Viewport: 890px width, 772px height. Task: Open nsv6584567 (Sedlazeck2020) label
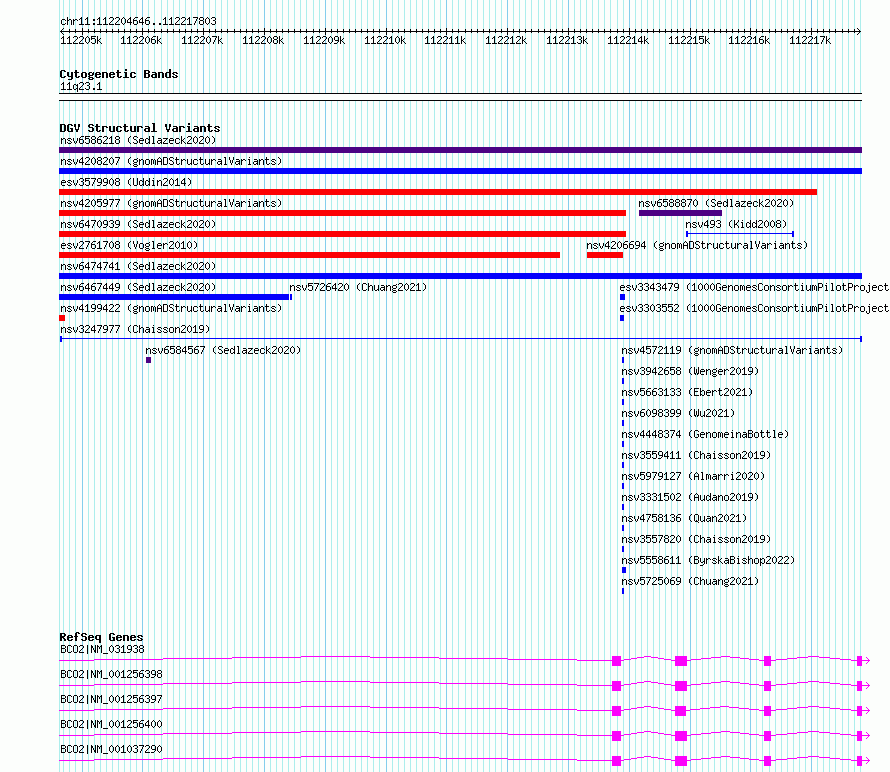coord(223,350)
